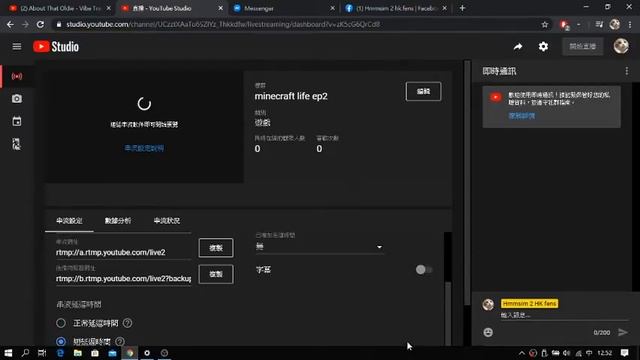
Task: Copy the b.rtmp backup stream URL
Action: point(216,274)
